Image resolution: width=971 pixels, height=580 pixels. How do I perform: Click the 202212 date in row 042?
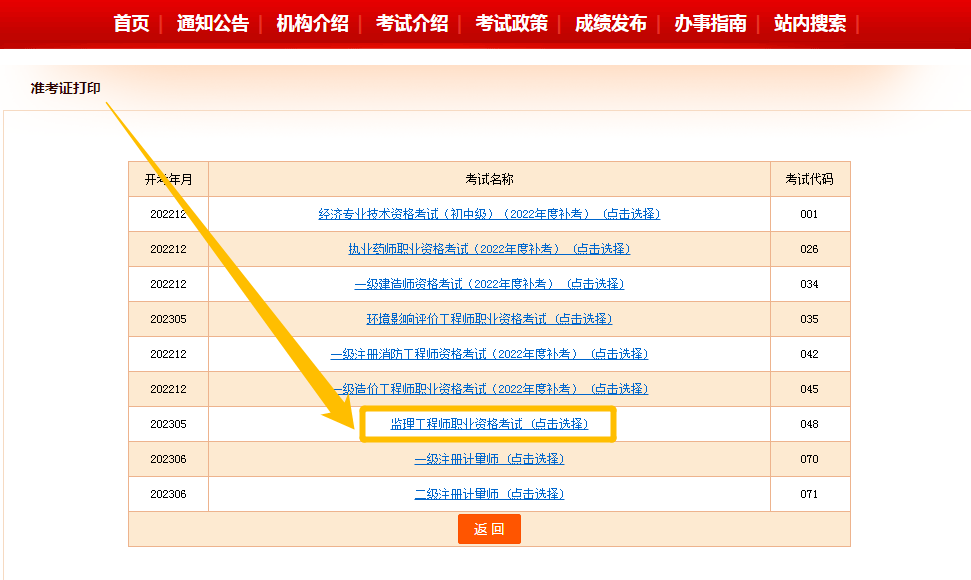pos(168,354)
